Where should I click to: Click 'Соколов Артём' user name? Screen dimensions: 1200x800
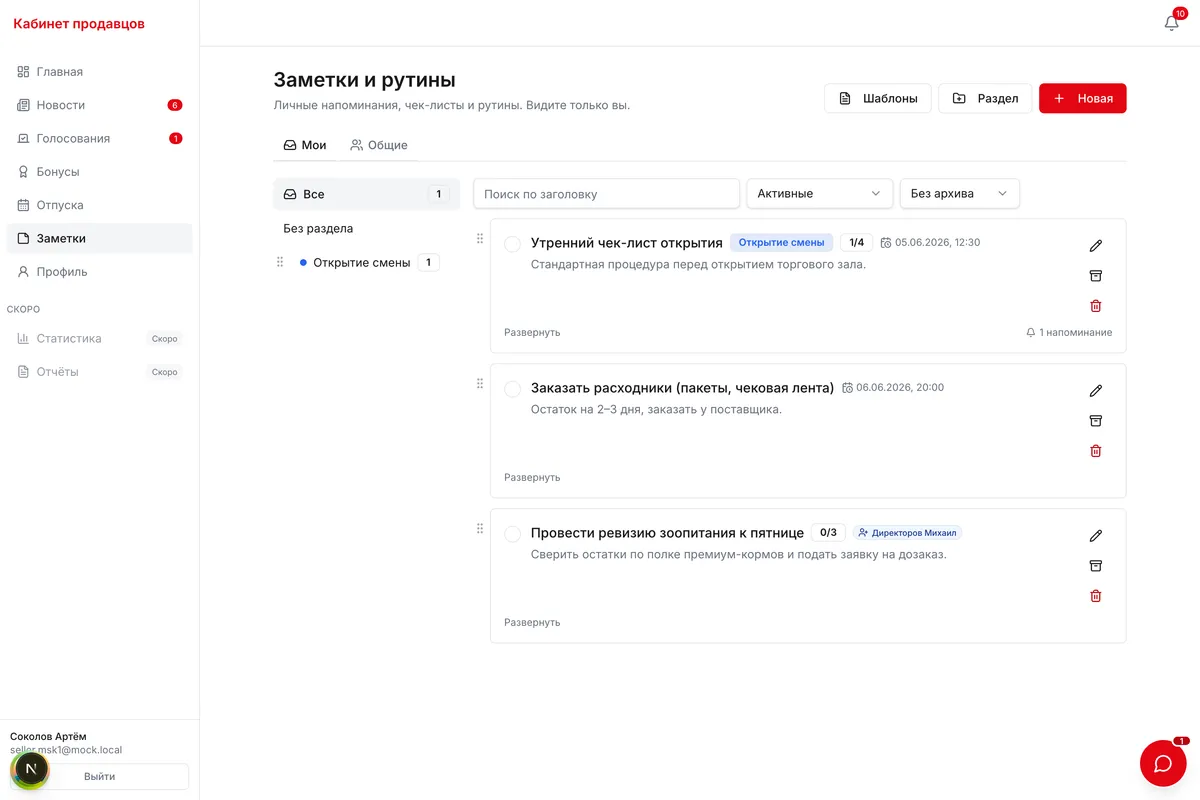pos(48,736)
